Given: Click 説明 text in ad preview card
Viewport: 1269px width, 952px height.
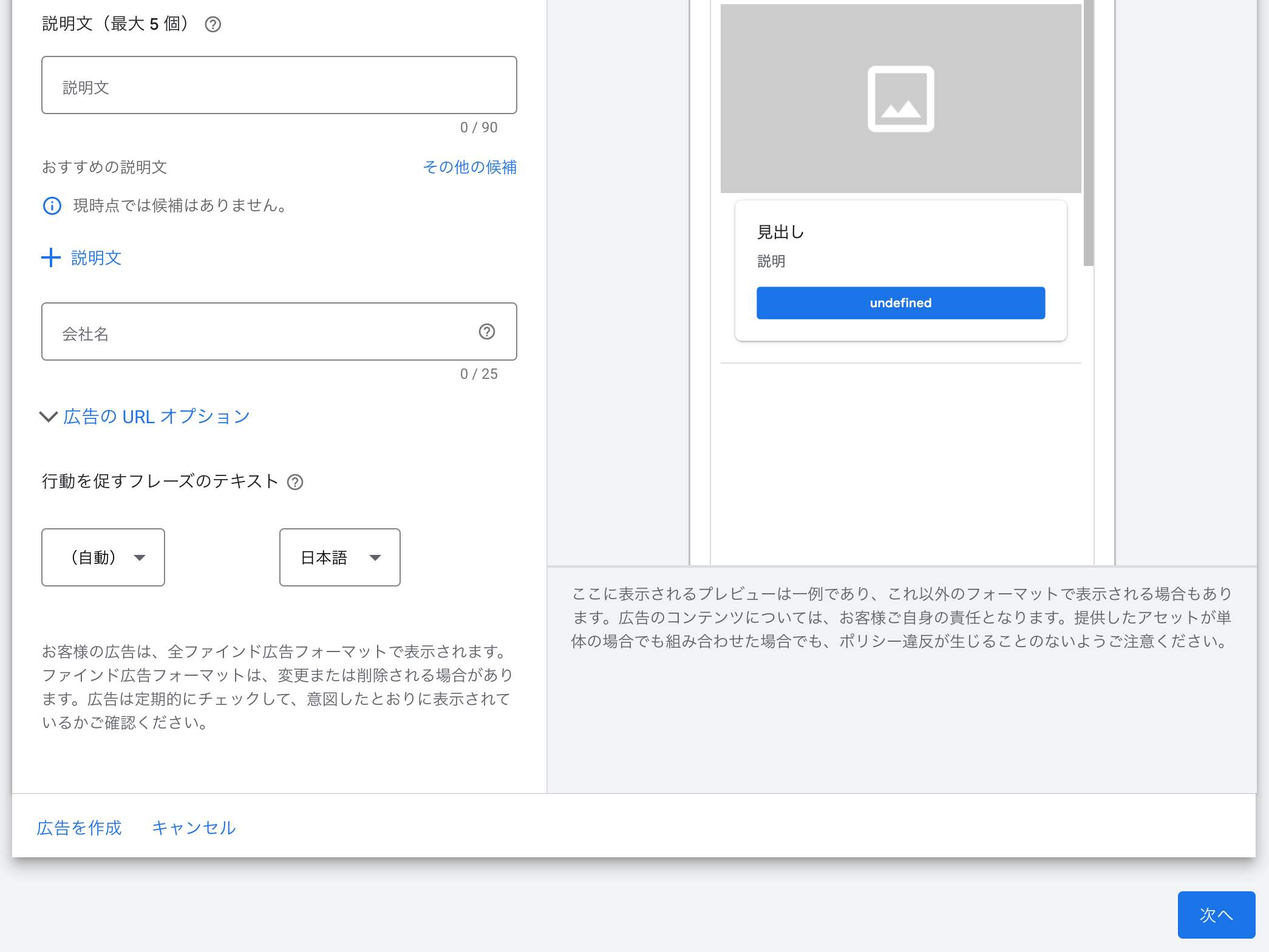Looking at the screenshot, I should [x=771, y=261].
